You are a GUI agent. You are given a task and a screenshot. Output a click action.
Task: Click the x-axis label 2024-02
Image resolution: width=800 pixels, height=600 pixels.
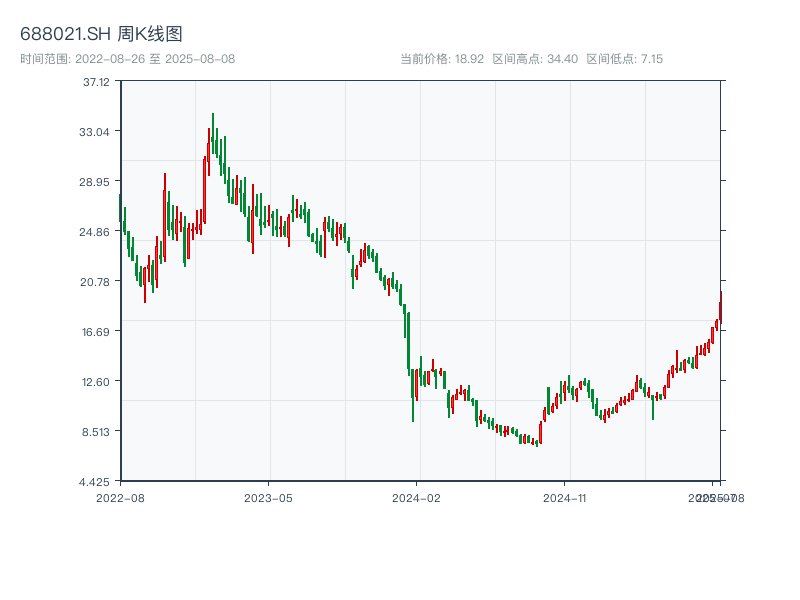[416, 498]
